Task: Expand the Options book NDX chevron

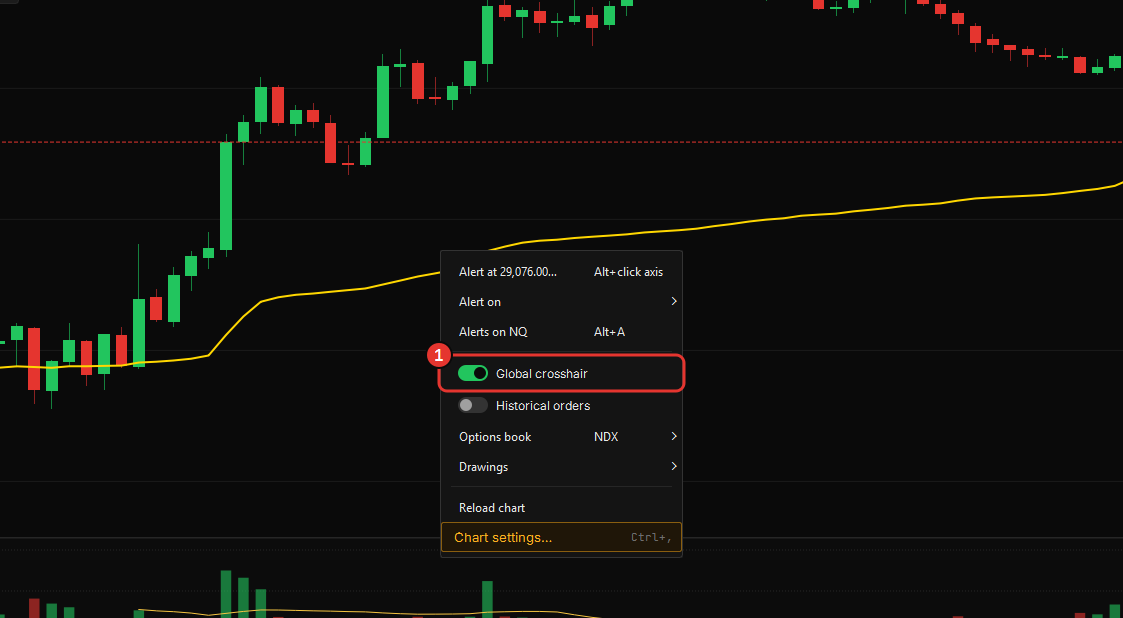Action: pyautogui.click(x=673, y=436)
